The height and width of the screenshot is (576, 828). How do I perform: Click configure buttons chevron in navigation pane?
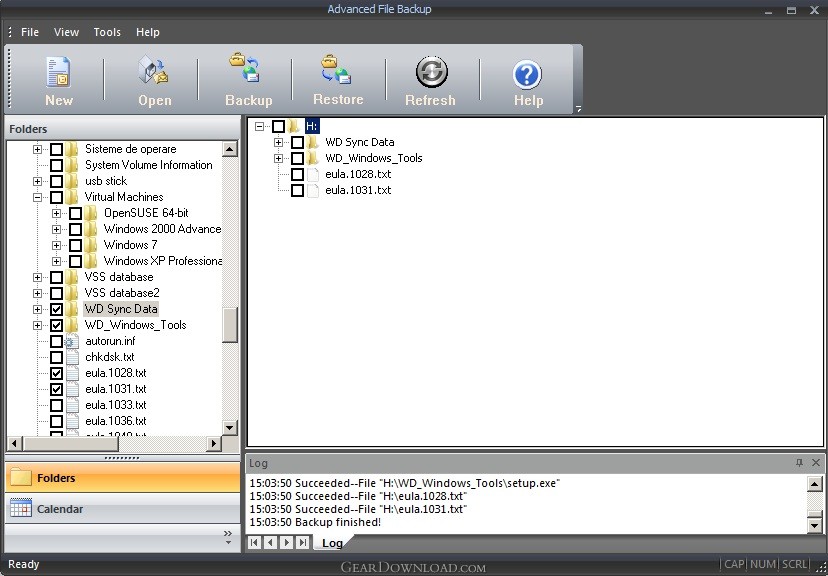(228, 536)
